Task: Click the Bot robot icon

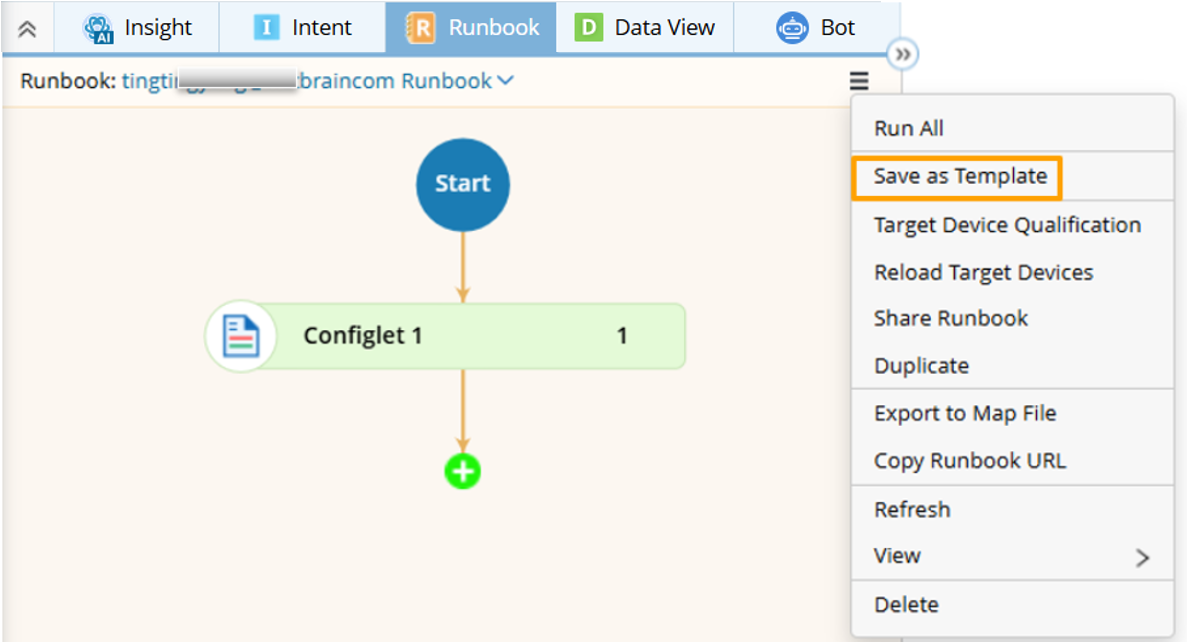Action: click(792, 28)
